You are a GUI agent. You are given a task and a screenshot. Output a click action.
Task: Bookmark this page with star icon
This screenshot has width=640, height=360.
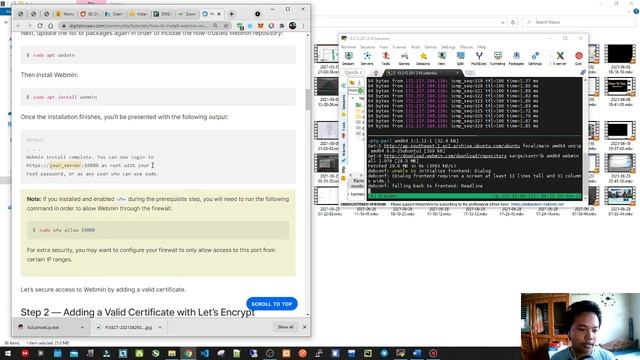coord(226,26)
